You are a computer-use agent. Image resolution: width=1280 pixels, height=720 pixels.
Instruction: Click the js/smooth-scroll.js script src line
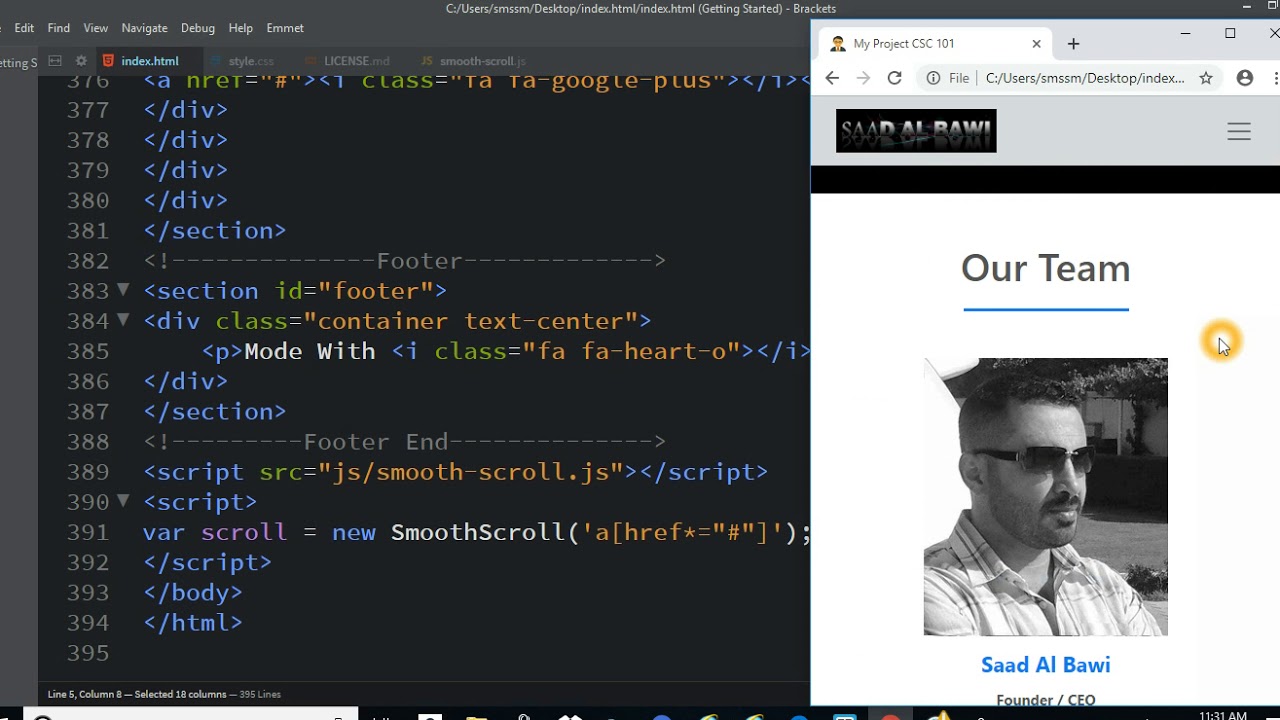pos(455,471)
